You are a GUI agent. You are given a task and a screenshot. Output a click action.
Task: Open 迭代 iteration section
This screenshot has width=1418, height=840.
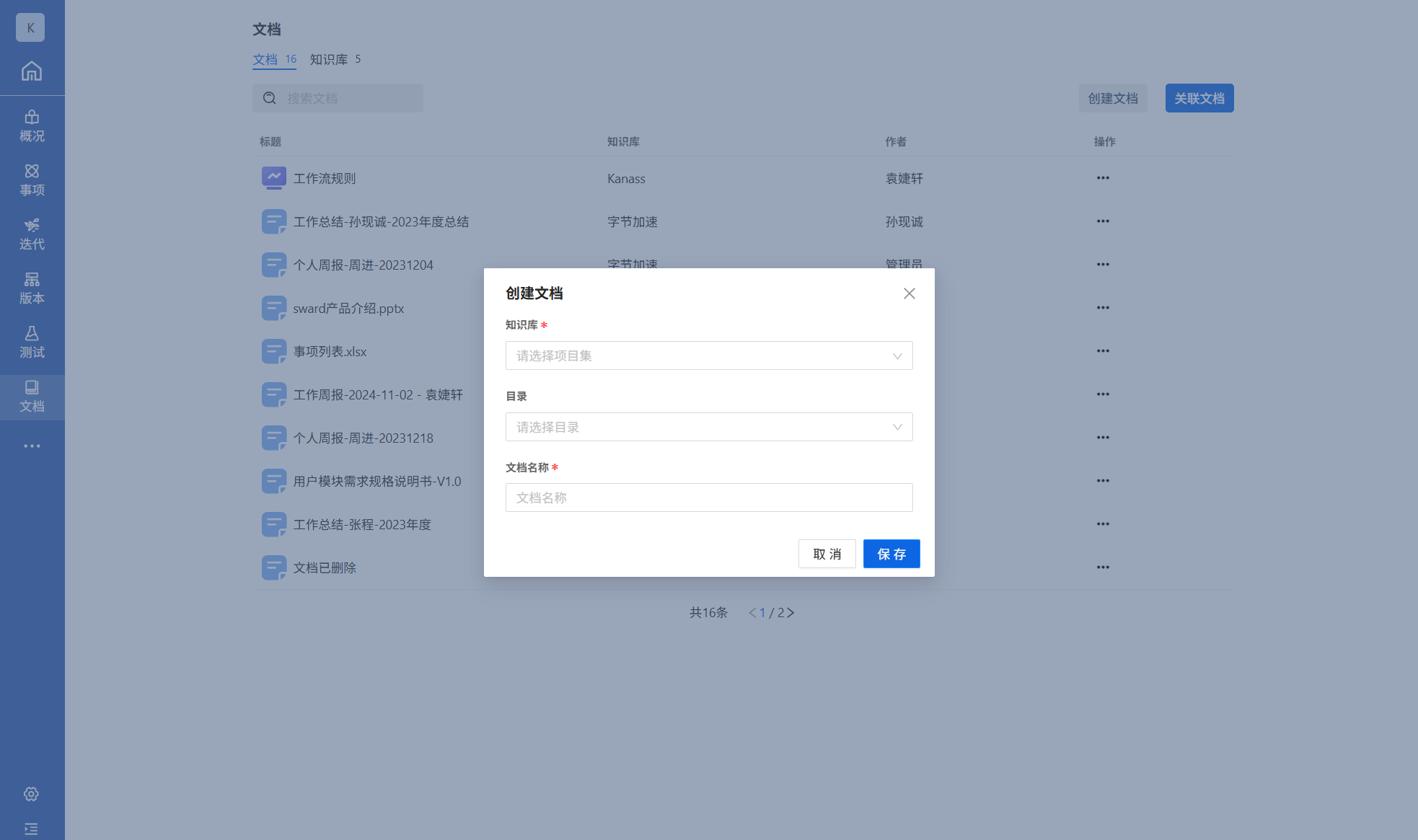tap(32, 234)
